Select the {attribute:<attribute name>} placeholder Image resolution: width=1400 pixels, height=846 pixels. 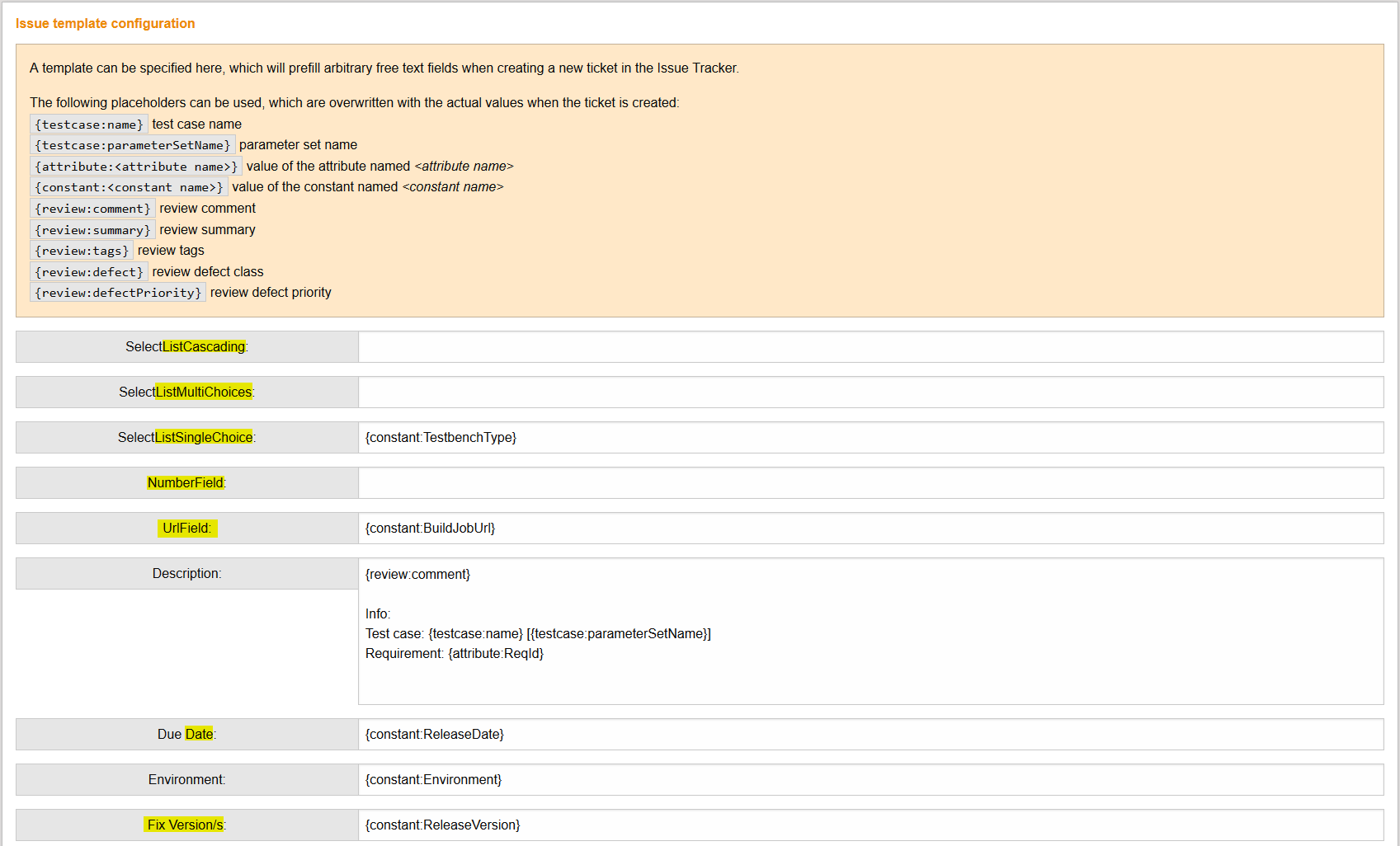(x=136, y=167)
